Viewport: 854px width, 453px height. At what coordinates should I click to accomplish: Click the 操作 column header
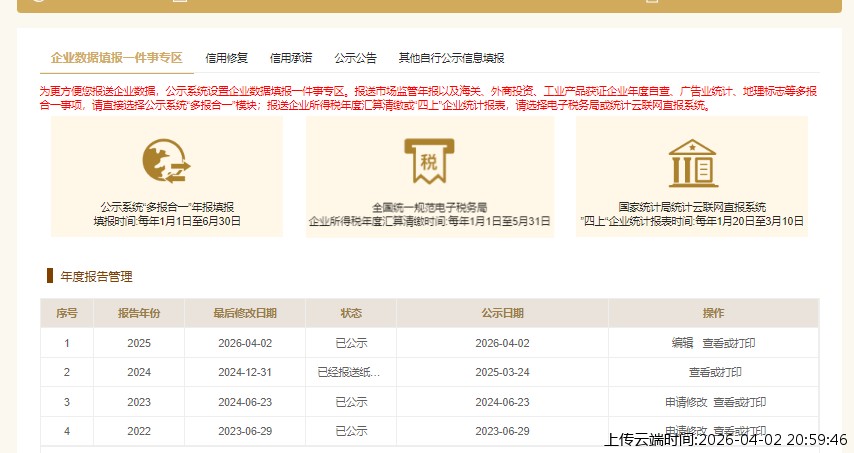coord(713,313)
